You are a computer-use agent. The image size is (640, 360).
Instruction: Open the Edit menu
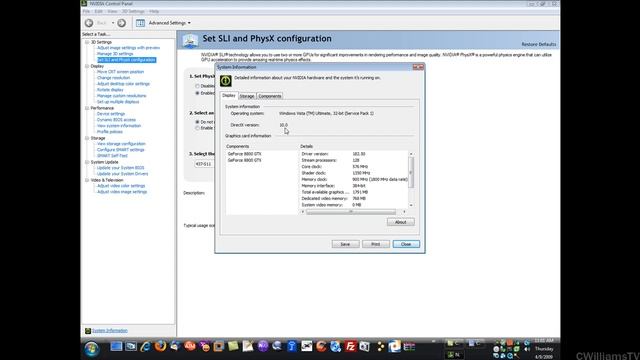click(99, 11)
